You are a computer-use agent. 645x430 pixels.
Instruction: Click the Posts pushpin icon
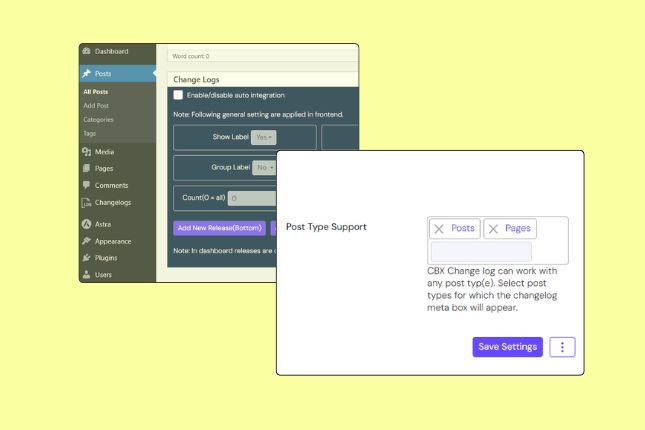click(86, 74)
